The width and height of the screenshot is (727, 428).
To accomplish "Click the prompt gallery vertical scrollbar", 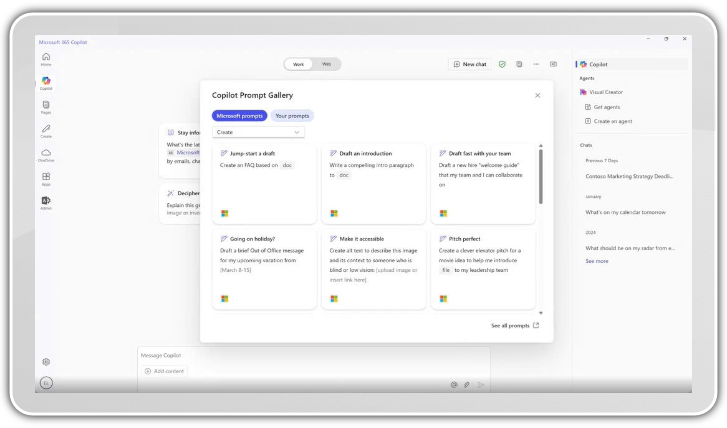I will point(541,175).
